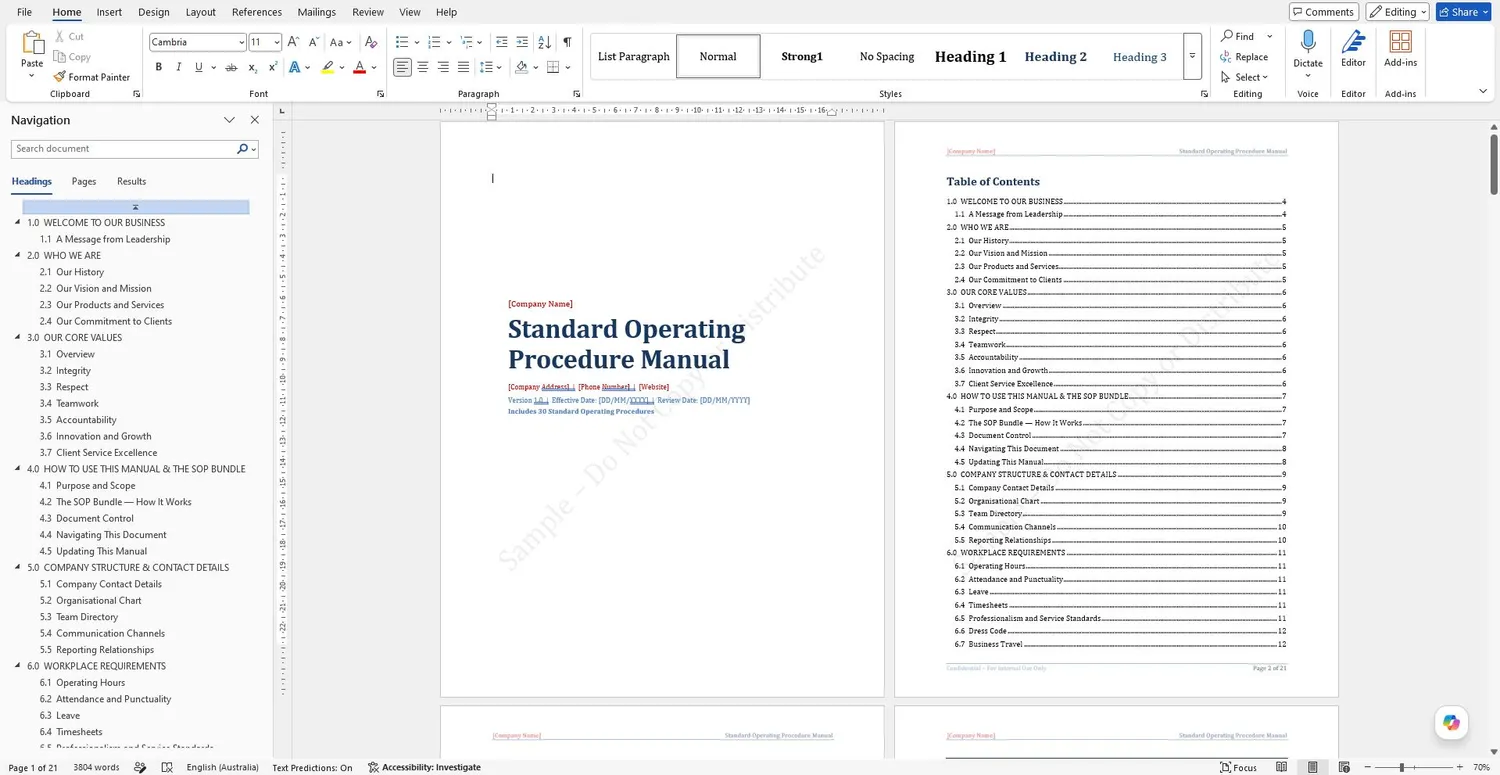Click the red font color button
Viewport: 1500px width, 775px height.
359,67
